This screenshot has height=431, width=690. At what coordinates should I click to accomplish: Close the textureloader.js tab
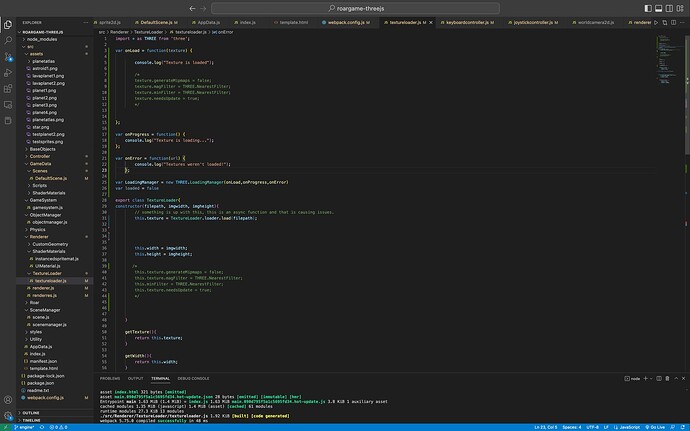coord(431,22)
